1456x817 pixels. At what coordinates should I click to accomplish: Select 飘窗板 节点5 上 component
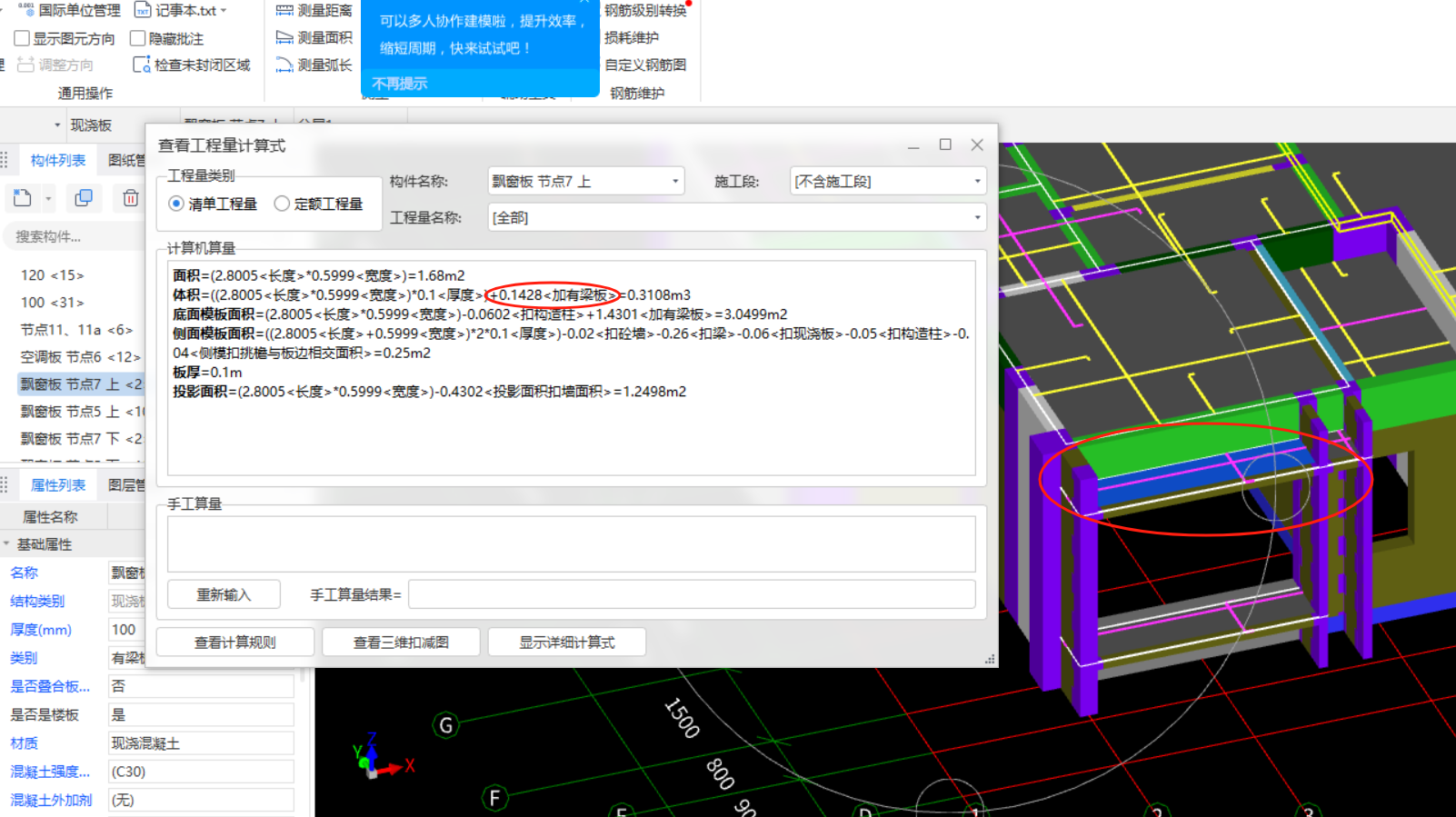(81, 412)
